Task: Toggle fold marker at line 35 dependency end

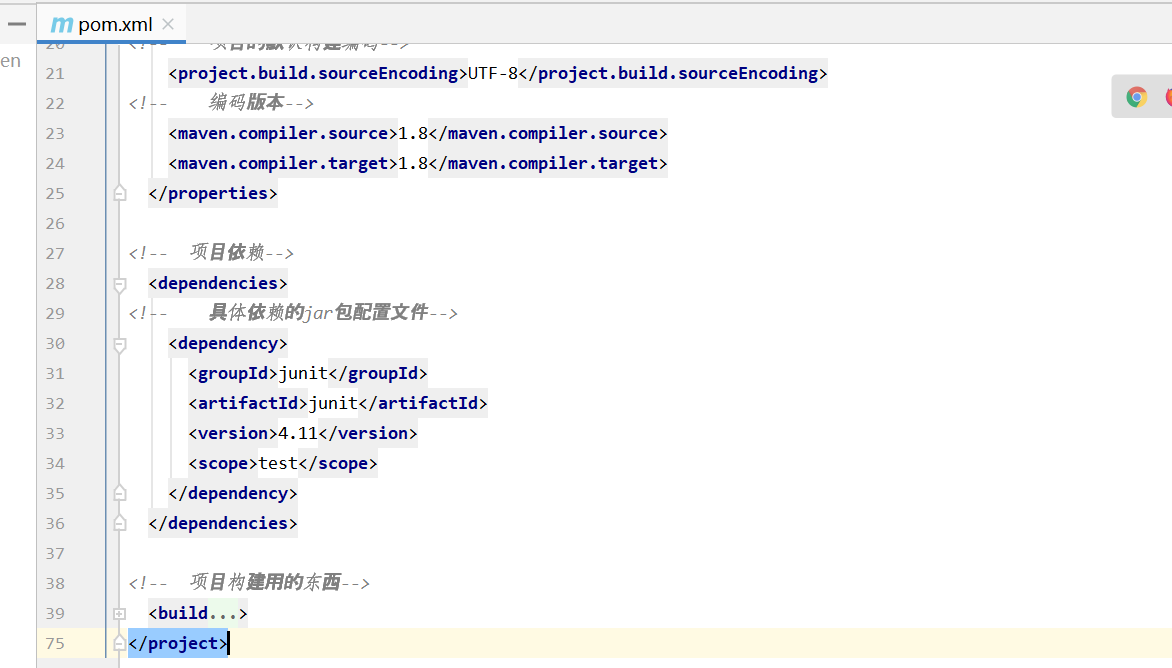Action: 120,493
